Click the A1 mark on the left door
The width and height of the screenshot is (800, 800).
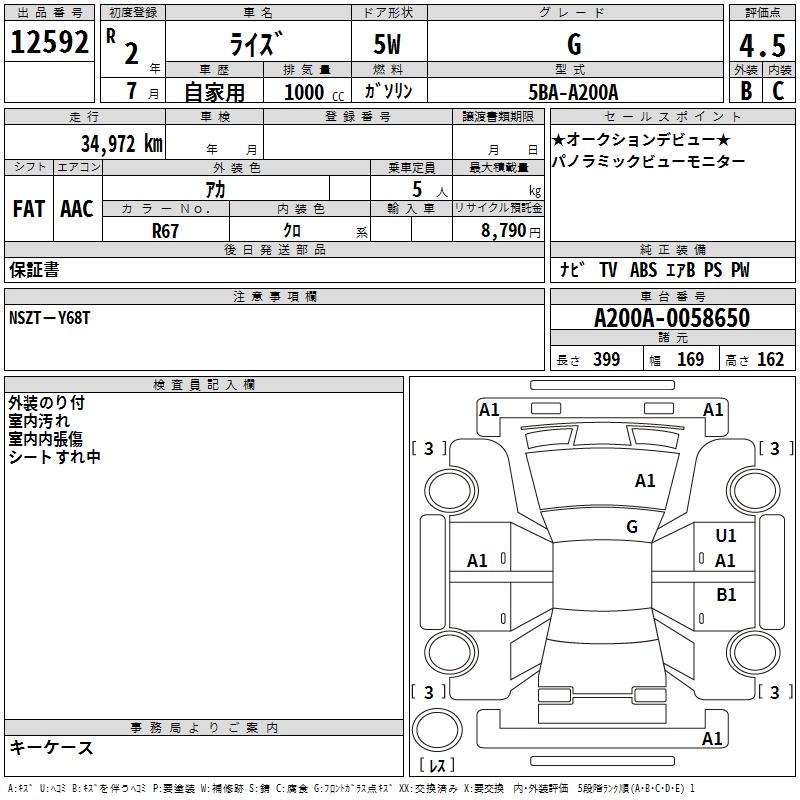click(x=477, y=561)
